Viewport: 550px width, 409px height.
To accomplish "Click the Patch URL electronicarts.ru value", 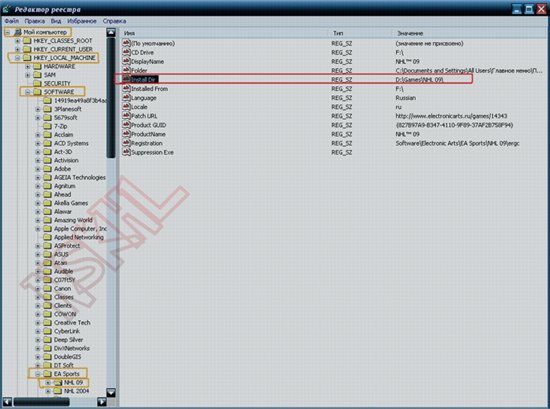I will (451, 116).
